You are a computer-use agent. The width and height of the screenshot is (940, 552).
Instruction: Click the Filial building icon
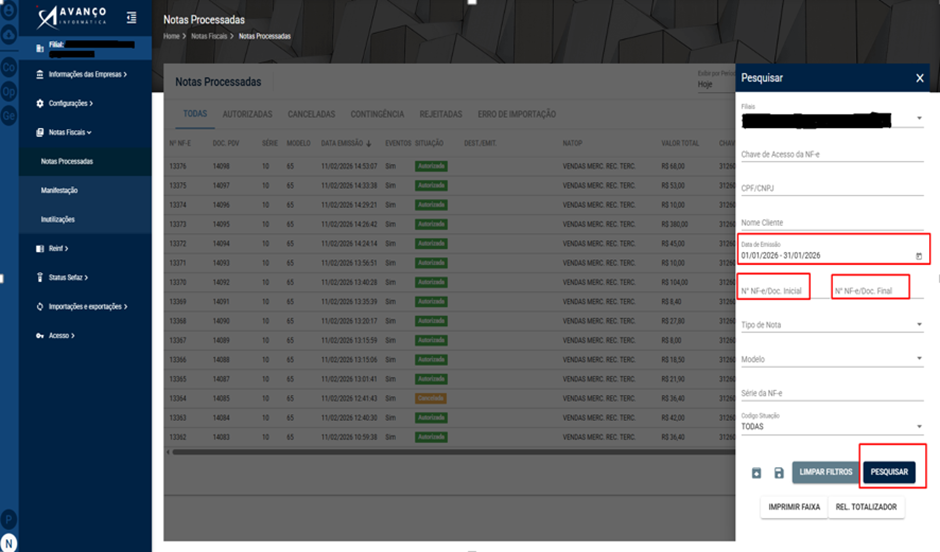pos(40,48)
